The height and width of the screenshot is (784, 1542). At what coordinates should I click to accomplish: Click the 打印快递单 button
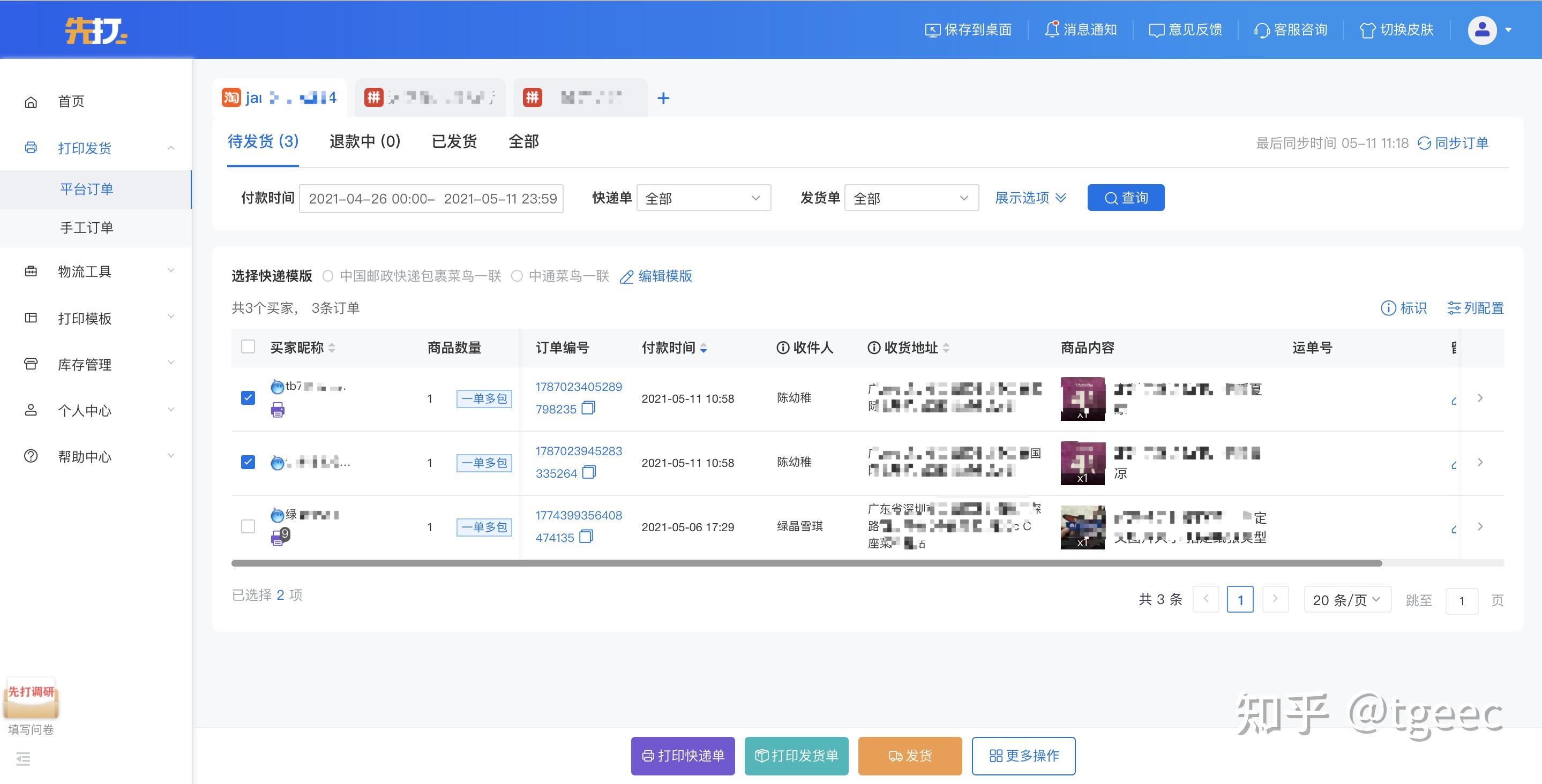(x=683, y=756)
